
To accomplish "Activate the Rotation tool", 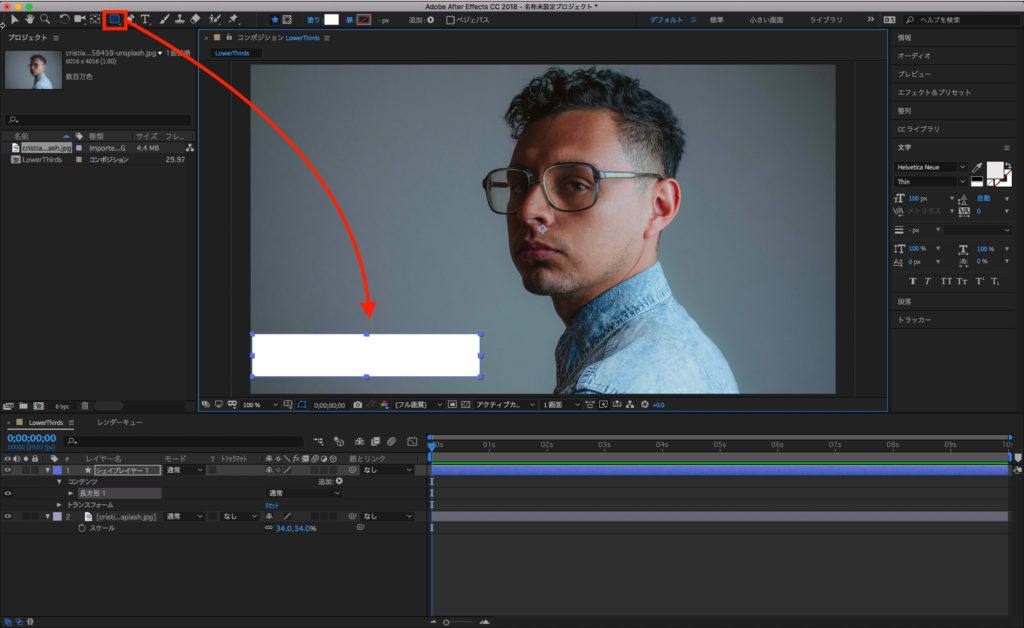I will tap(64, 19).
